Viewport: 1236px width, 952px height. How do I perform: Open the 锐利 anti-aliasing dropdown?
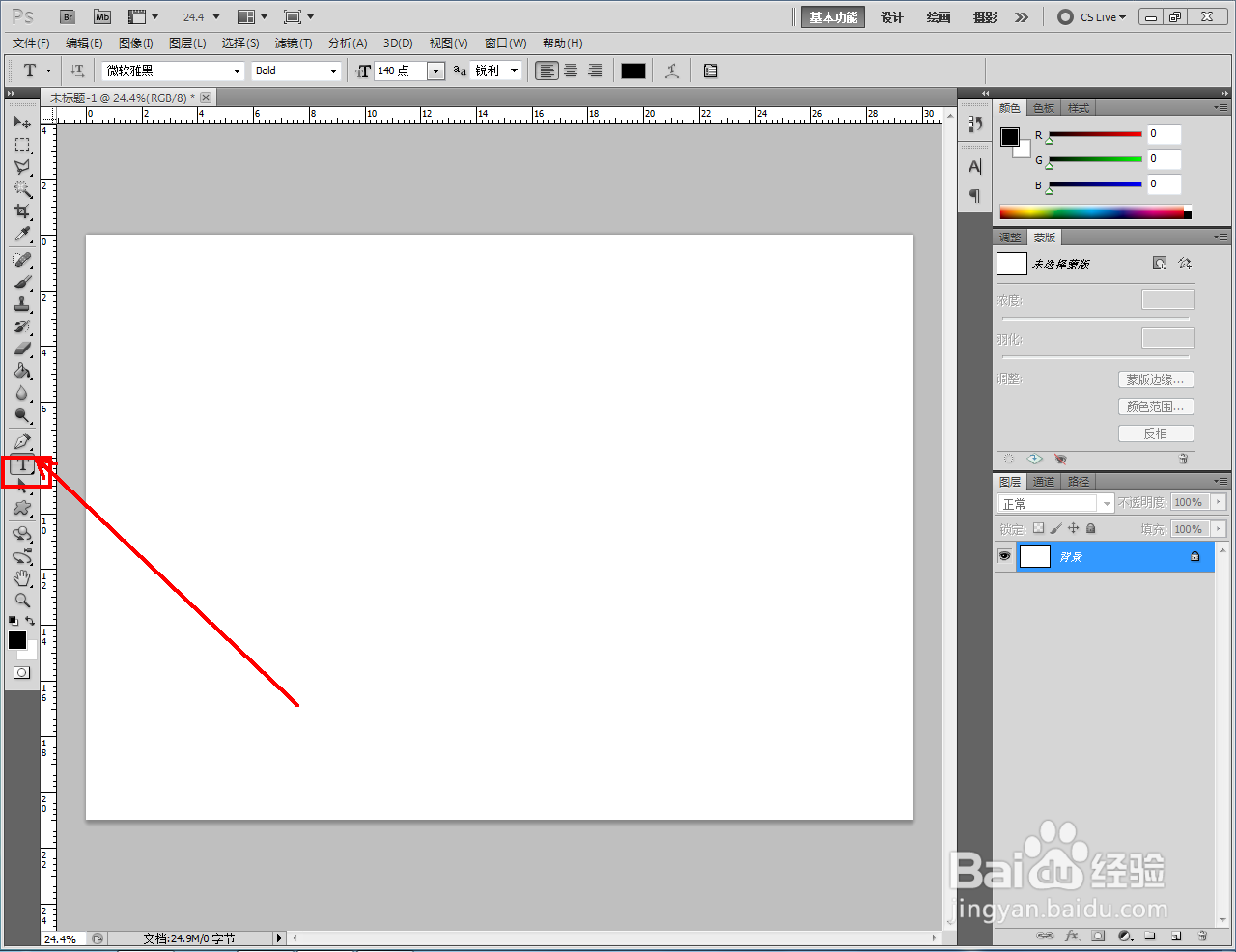pos(514,71)
